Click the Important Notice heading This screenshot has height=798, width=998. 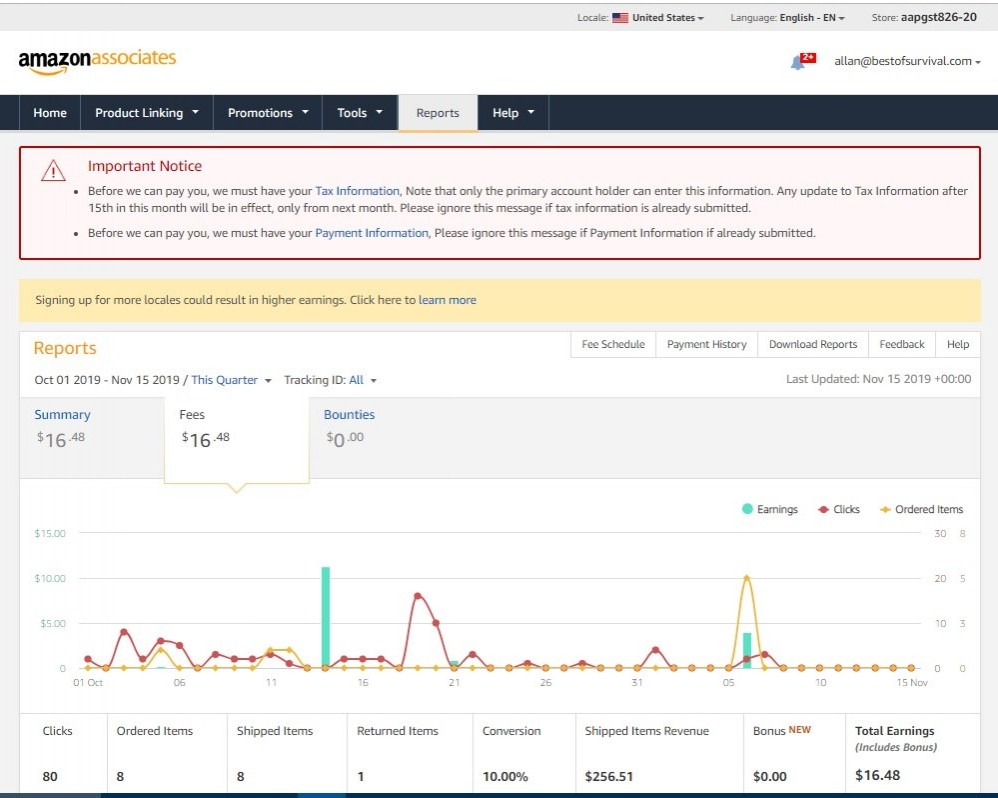point(144,166)
